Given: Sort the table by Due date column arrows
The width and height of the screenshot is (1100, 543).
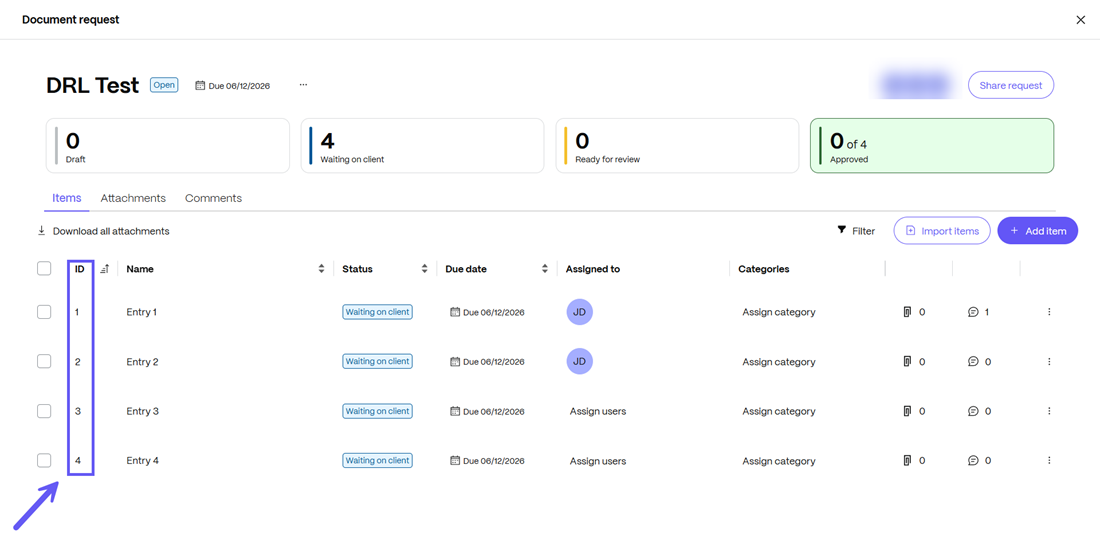Looking at the screenshot, I should pos(545,269).
